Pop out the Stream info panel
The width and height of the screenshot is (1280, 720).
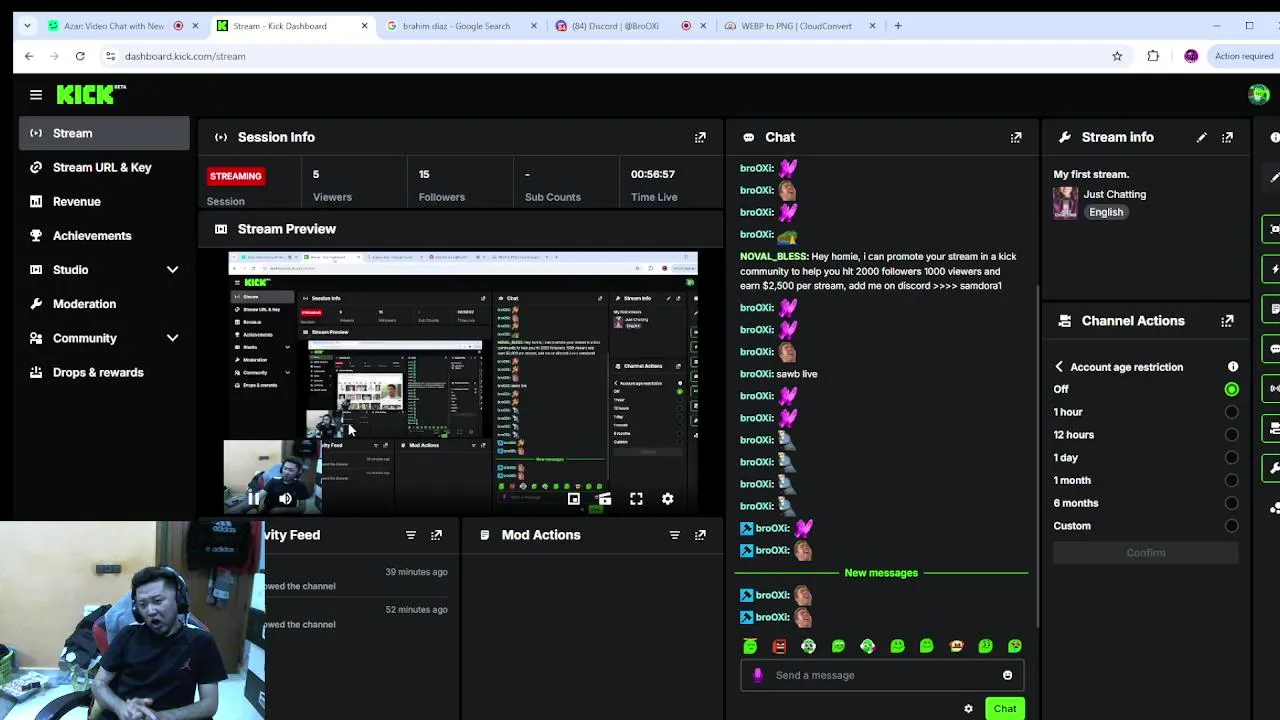tap(1227, 137)
